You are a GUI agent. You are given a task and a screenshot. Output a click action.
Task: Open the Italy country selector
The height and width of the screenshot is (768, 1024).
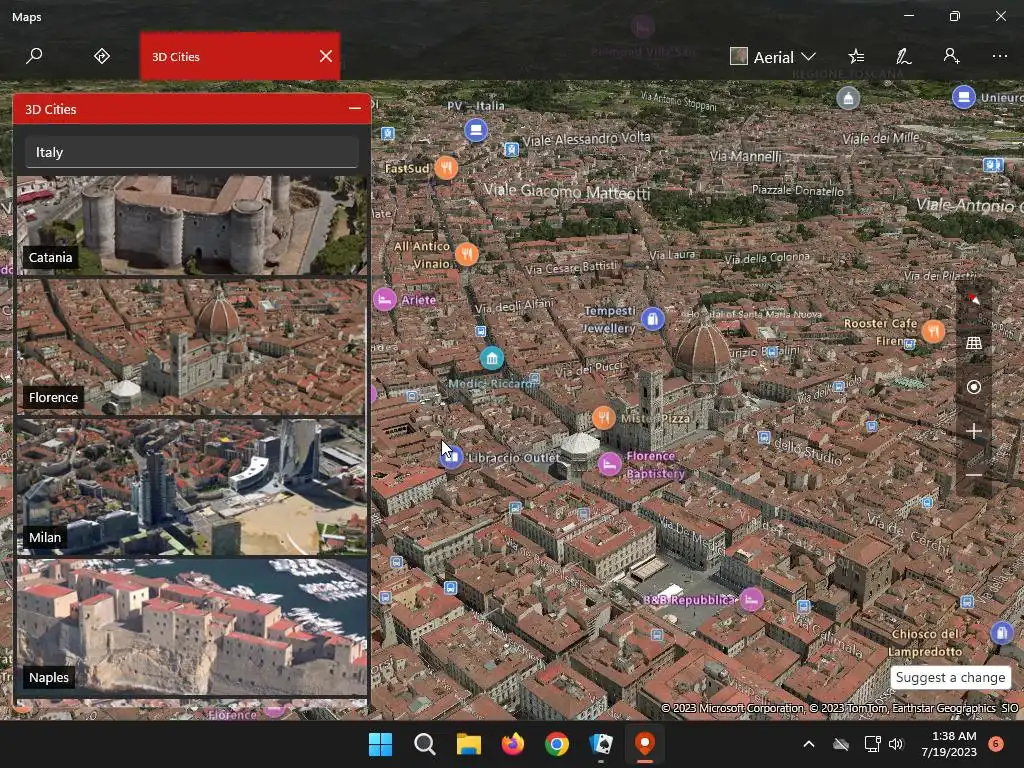pos(191,152)
